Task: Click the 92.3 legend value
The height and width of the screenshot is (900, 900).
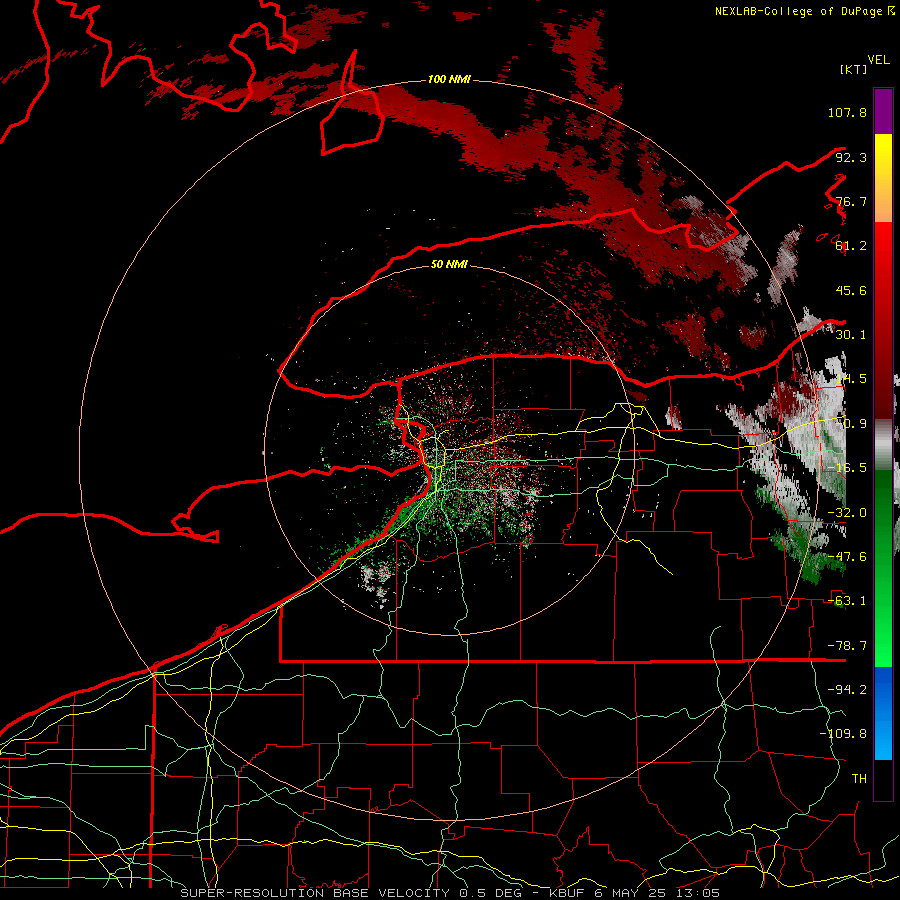Action: click(851, 157)
